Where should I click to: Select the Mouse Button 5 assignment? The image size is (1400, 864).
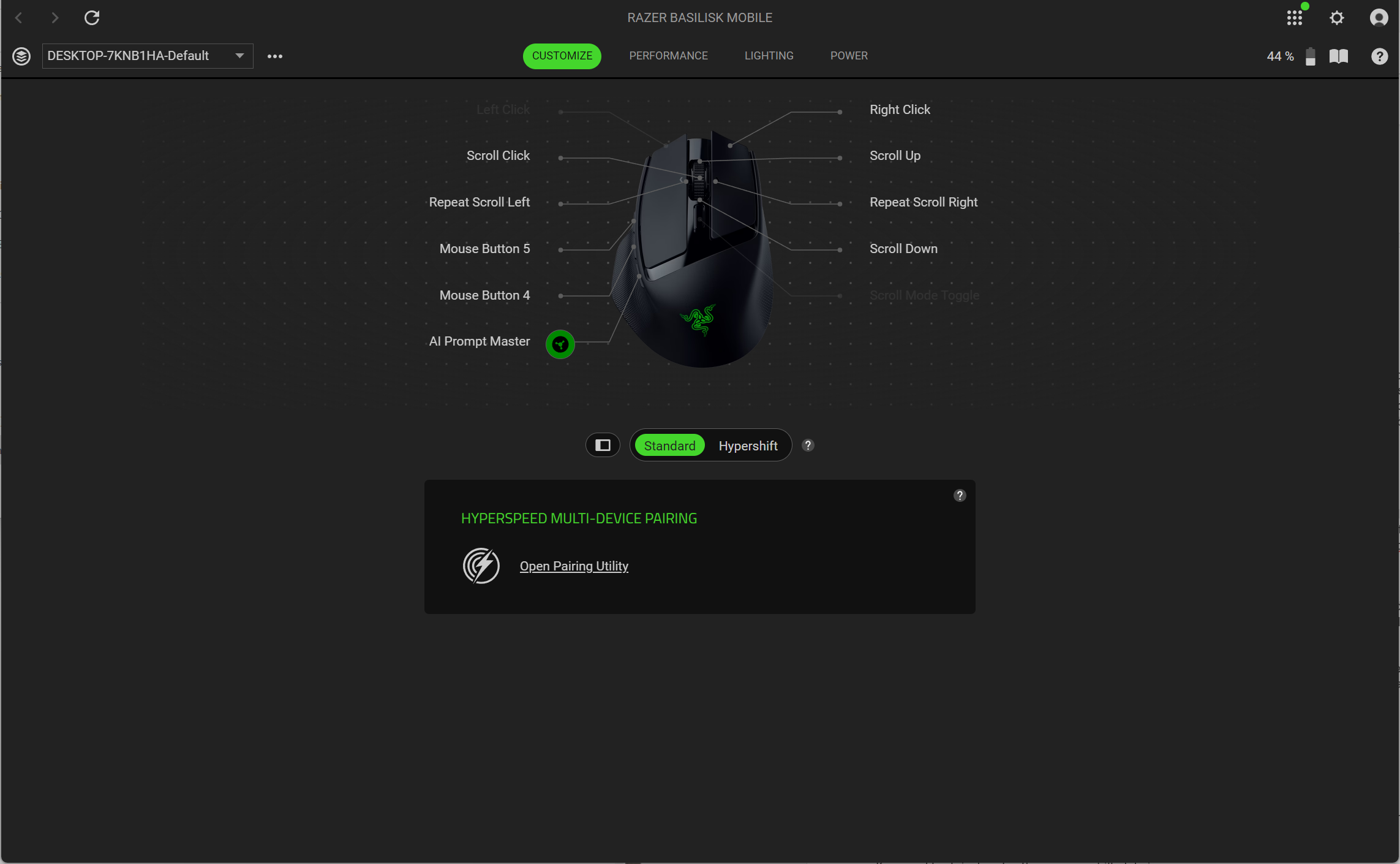coord(484,249)
